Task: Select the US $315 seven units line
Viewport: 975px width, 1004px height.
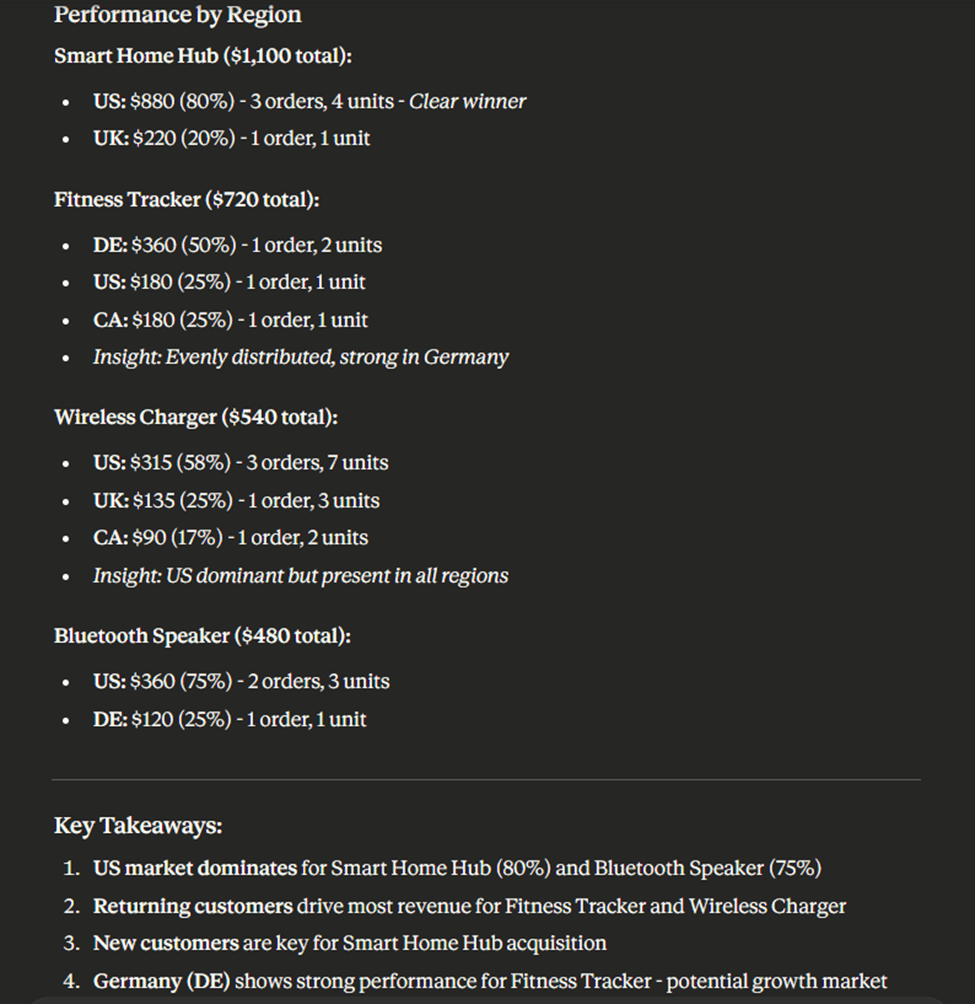Action: (x=241, y=463)
